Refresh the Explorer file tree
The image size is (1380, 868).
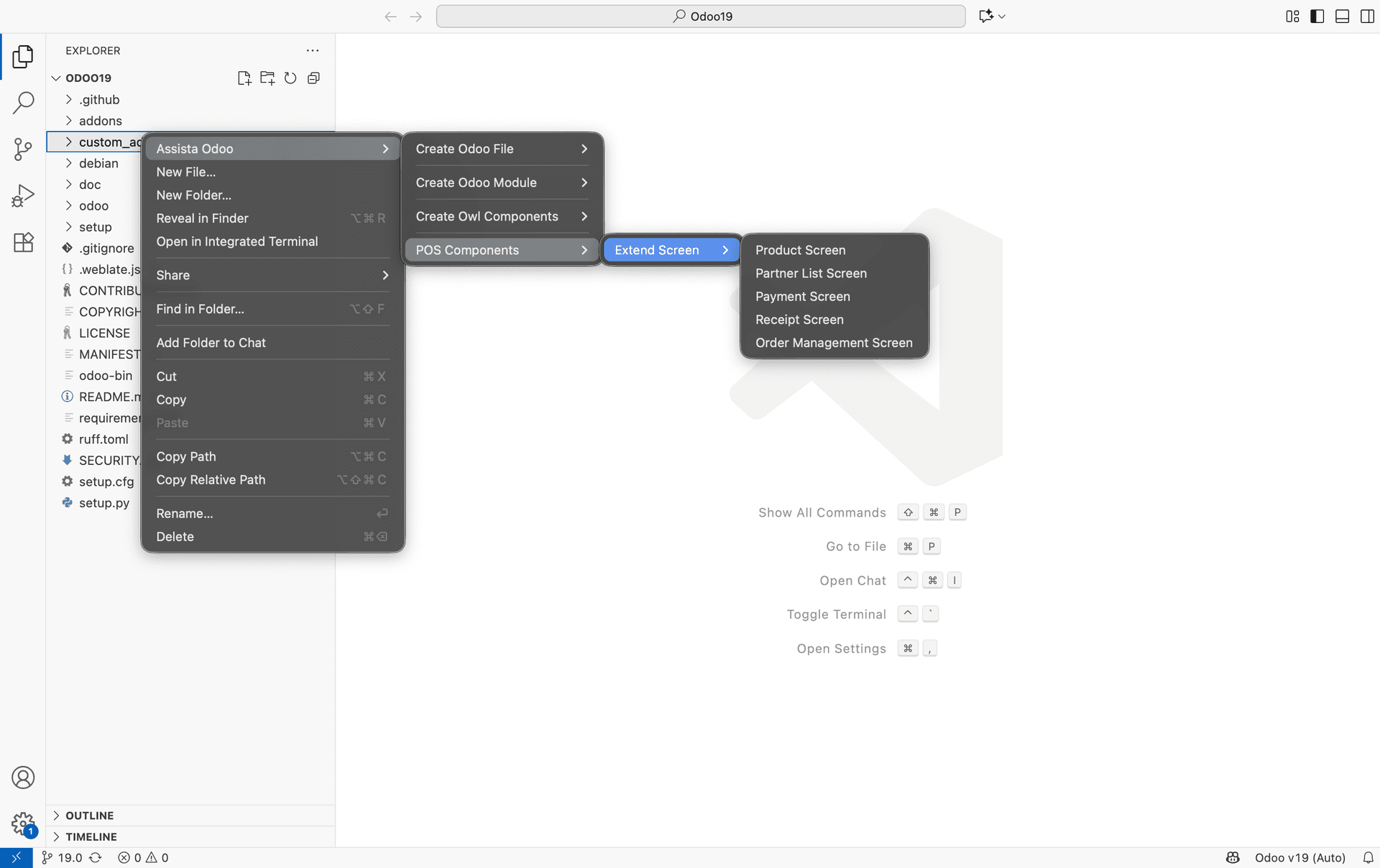[x=290, y=78]
